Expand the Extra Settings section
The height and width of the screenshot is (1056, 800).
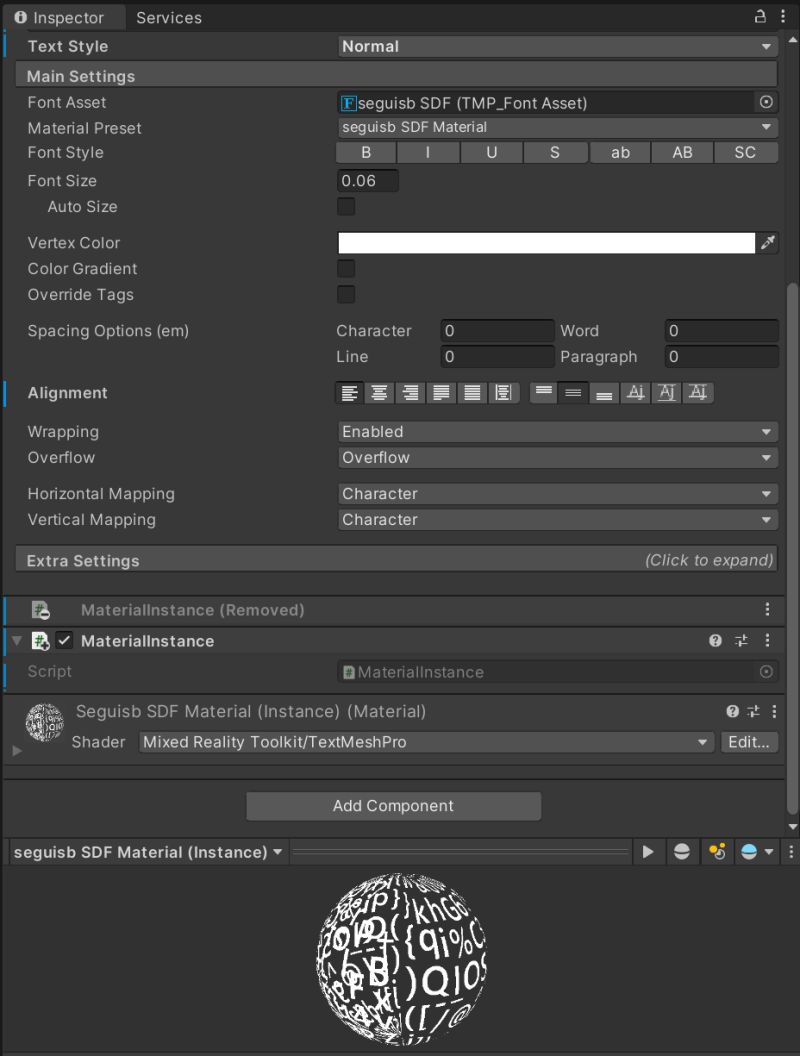tap(395, 560)
